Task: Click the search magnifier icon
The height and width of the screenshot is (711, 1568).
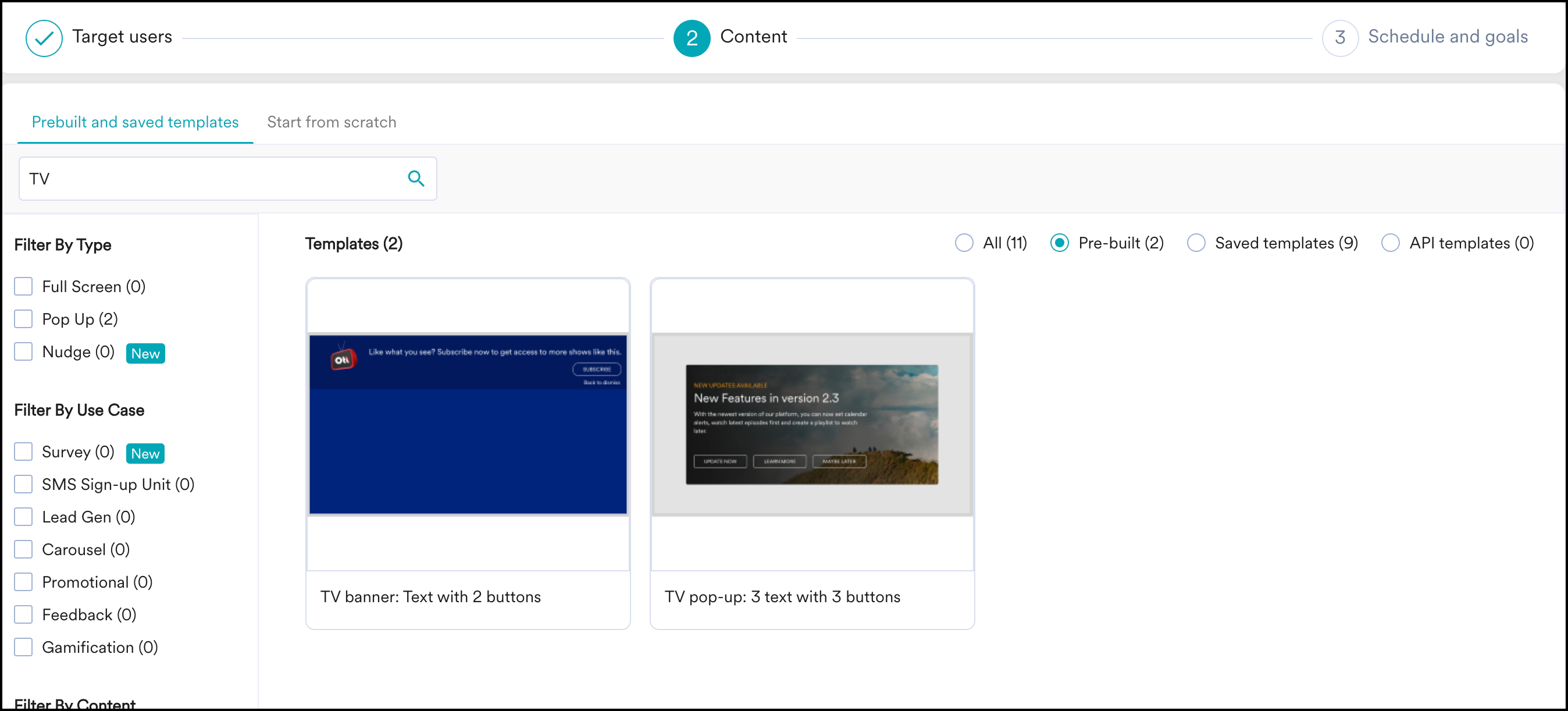Action: 416,179
